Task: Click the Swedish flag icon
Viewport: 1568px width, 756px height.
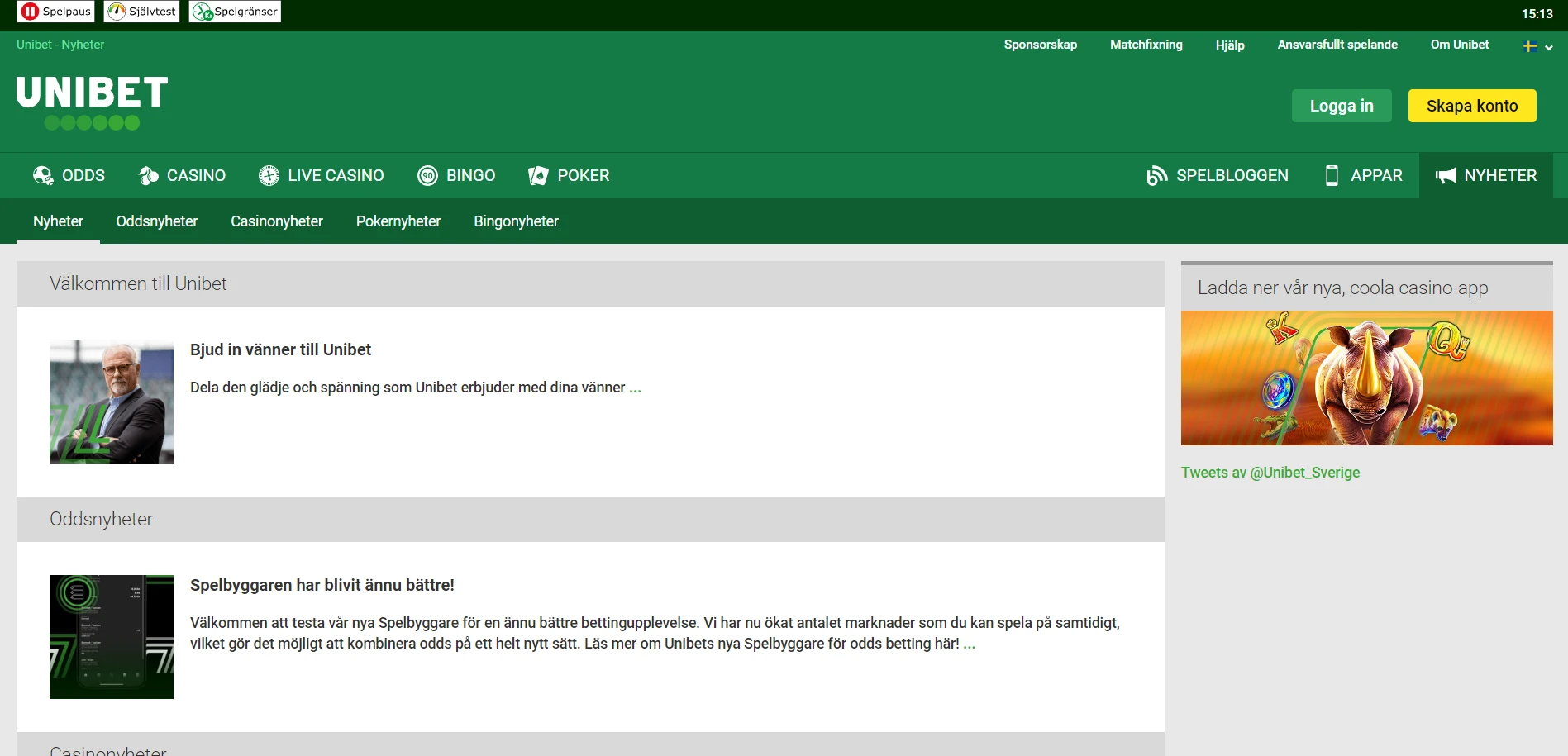Action: pyautogui.click(x=1530, y=46)
